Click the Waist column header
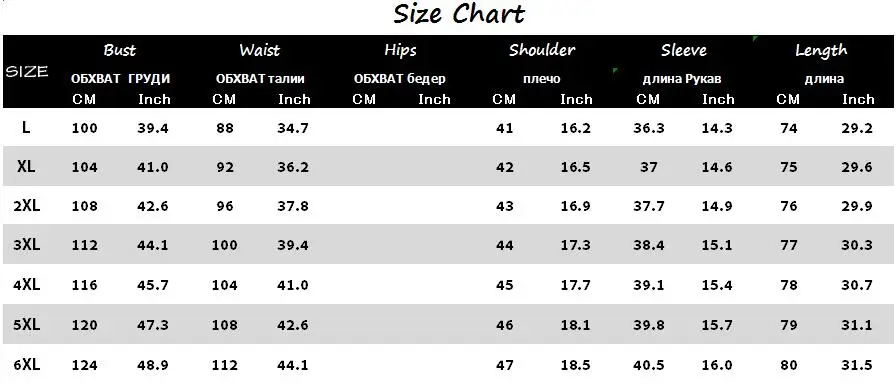 tap(260, 50)
